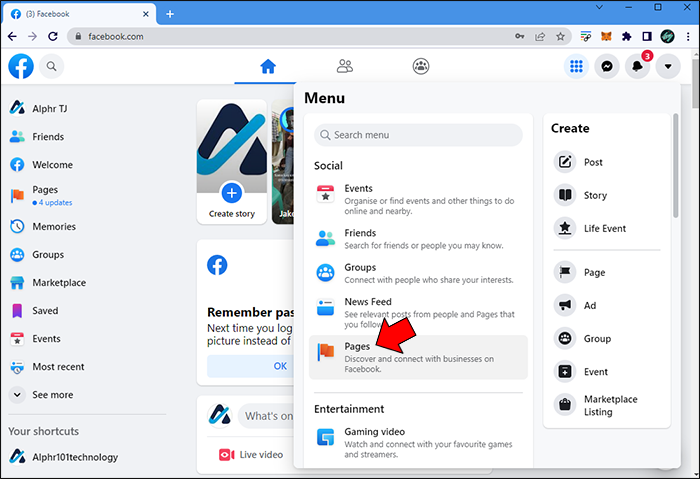Close the Facebook browser tab
Image resolution: width=700 pixels, height=479 pixels.
pyautogui.click(x=146, y=14)
